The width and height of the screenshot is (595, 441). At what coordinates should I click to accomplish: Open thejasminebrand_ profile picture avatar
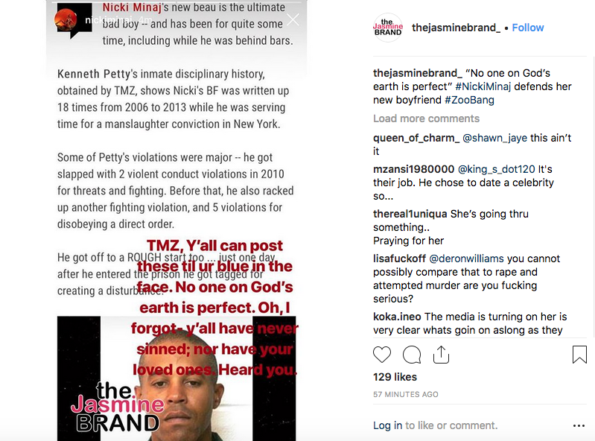click(387, 27)
